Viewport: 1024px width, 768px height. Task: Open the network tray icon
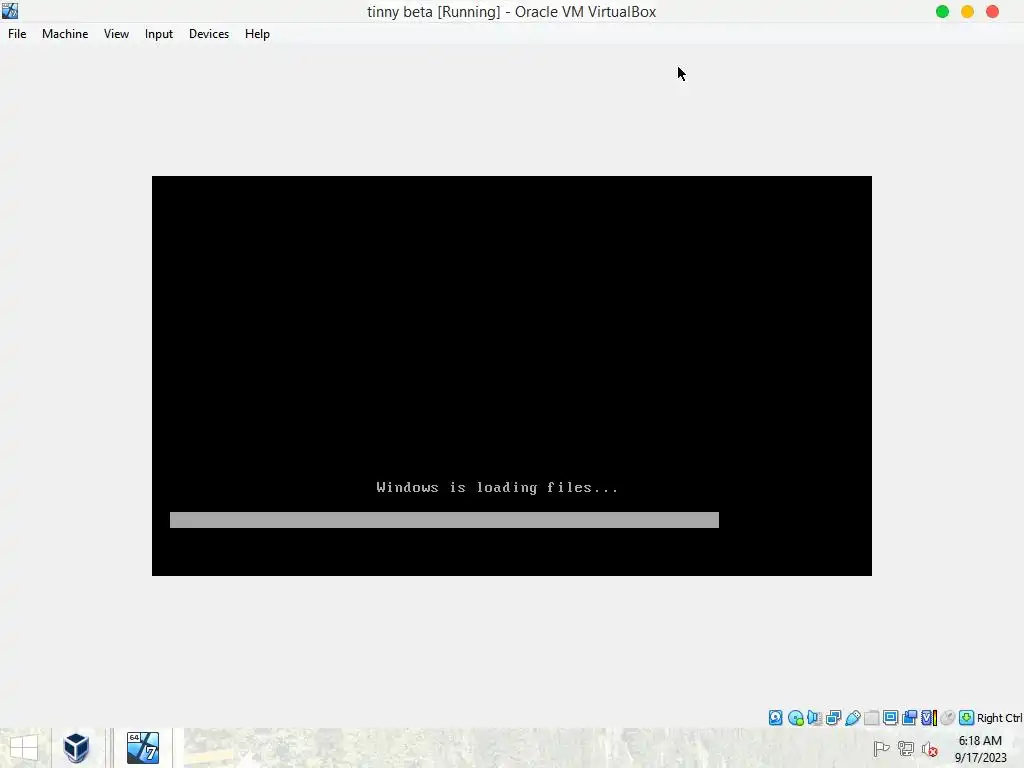pos(906,749)
